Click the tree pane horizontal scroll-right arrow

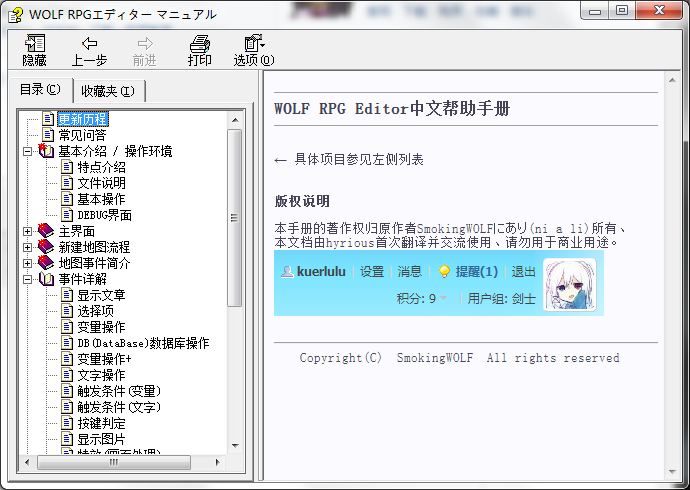217,462
